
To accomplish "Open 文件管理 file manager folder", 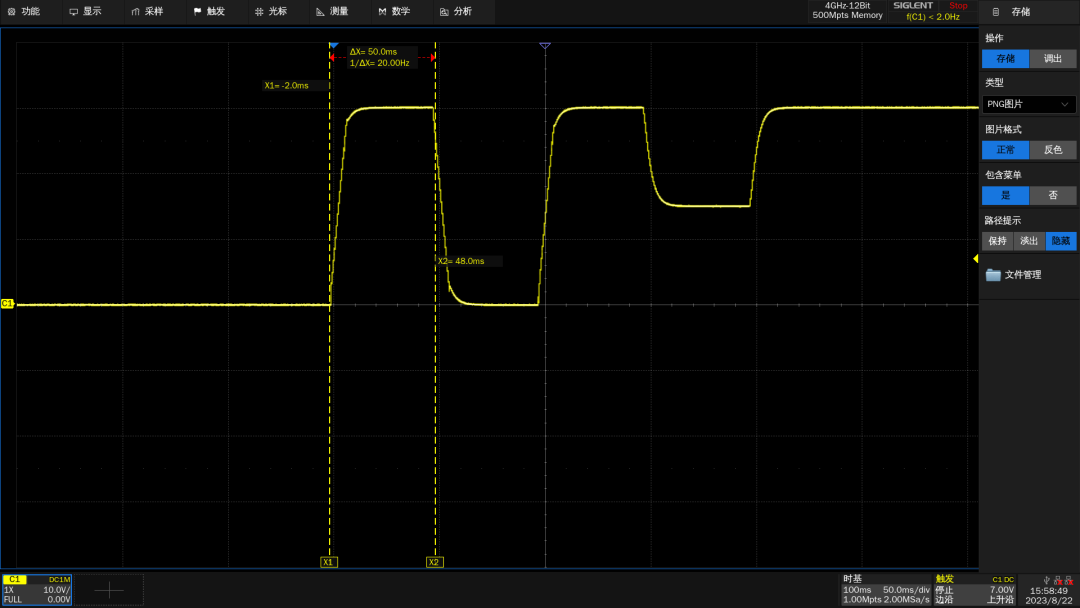I will (1013, 275).
